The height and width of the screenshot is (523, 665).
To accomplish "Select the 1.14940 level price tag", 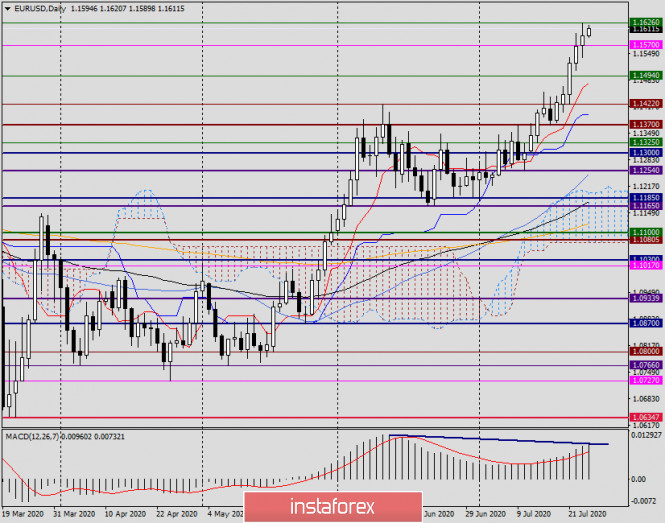I will pos(644,76).
